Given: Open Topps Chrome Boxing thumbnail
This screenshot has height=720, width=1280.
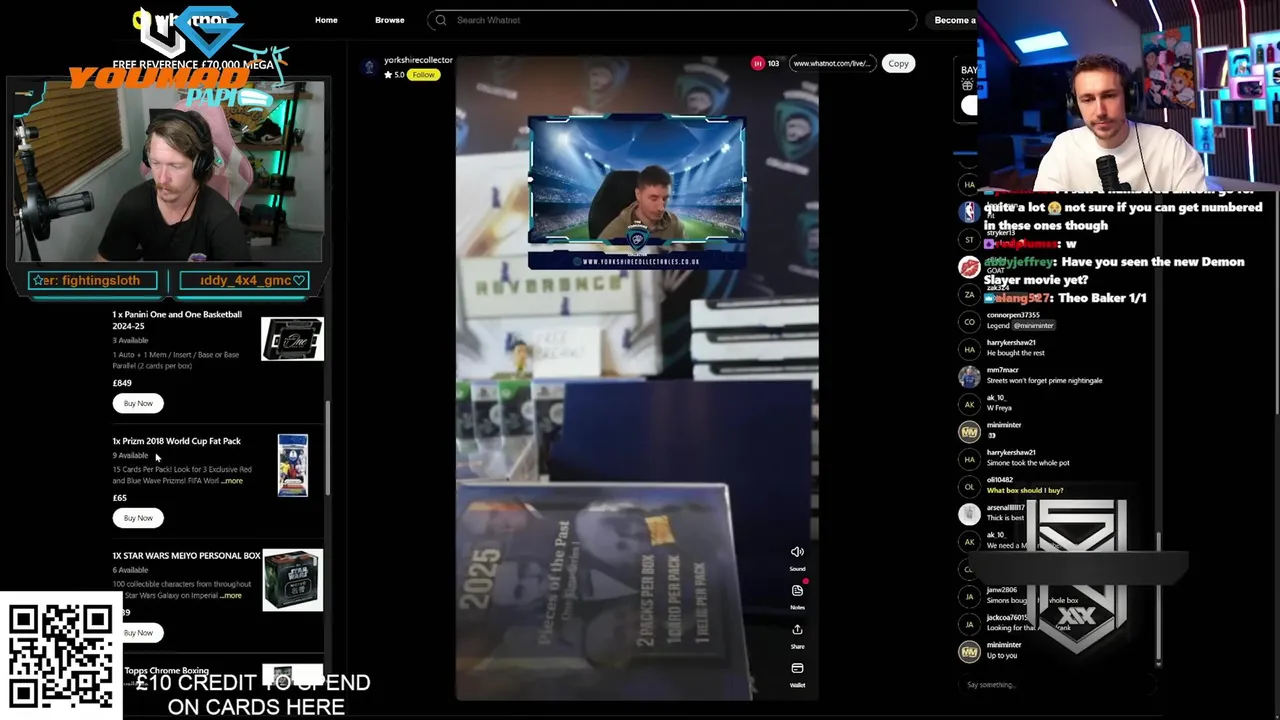Looking at the screenshot, I should pos(293,675).
